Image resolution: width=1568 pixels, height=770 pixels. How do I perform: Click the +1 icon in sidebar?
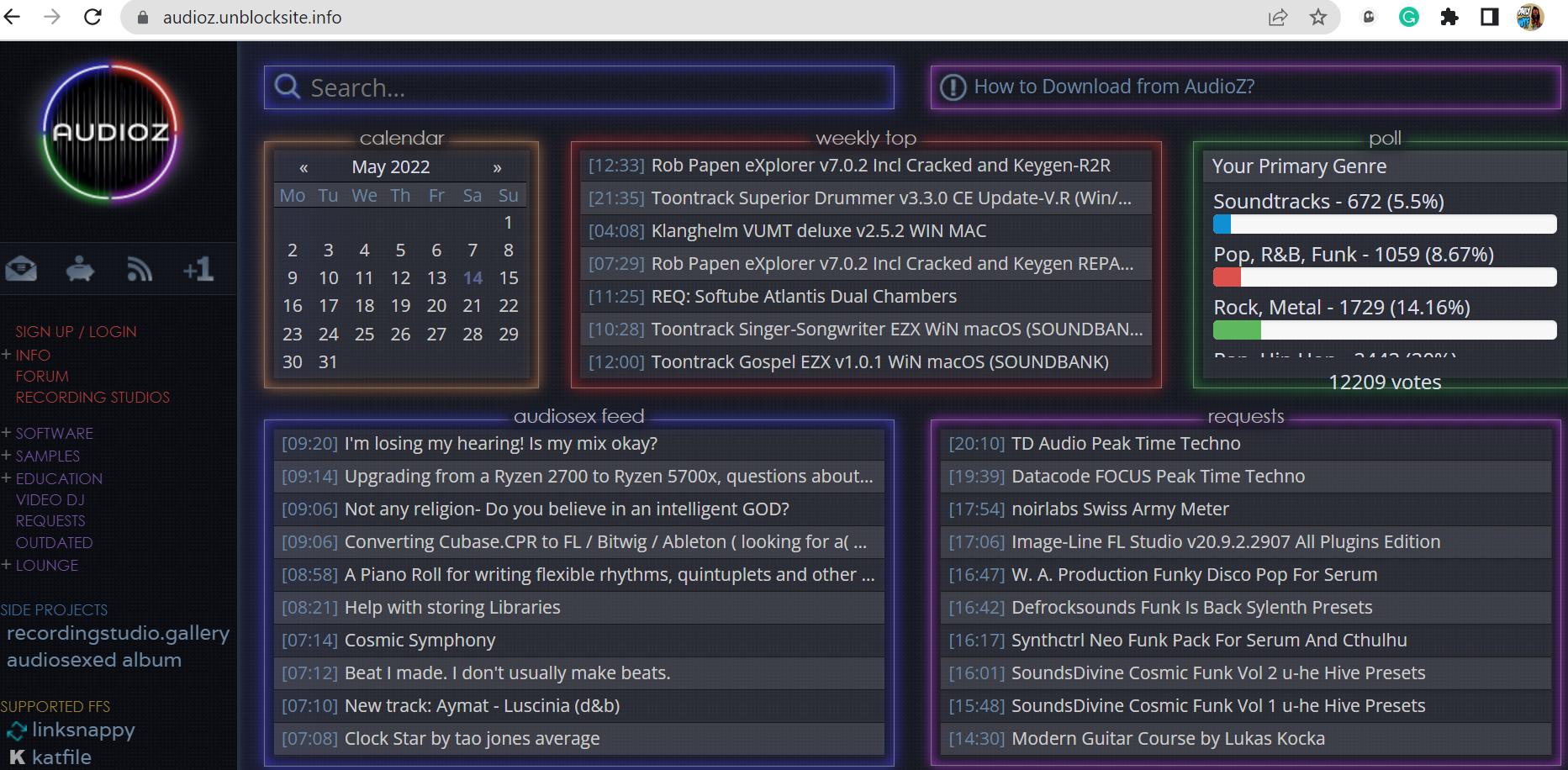pos(198,269)
